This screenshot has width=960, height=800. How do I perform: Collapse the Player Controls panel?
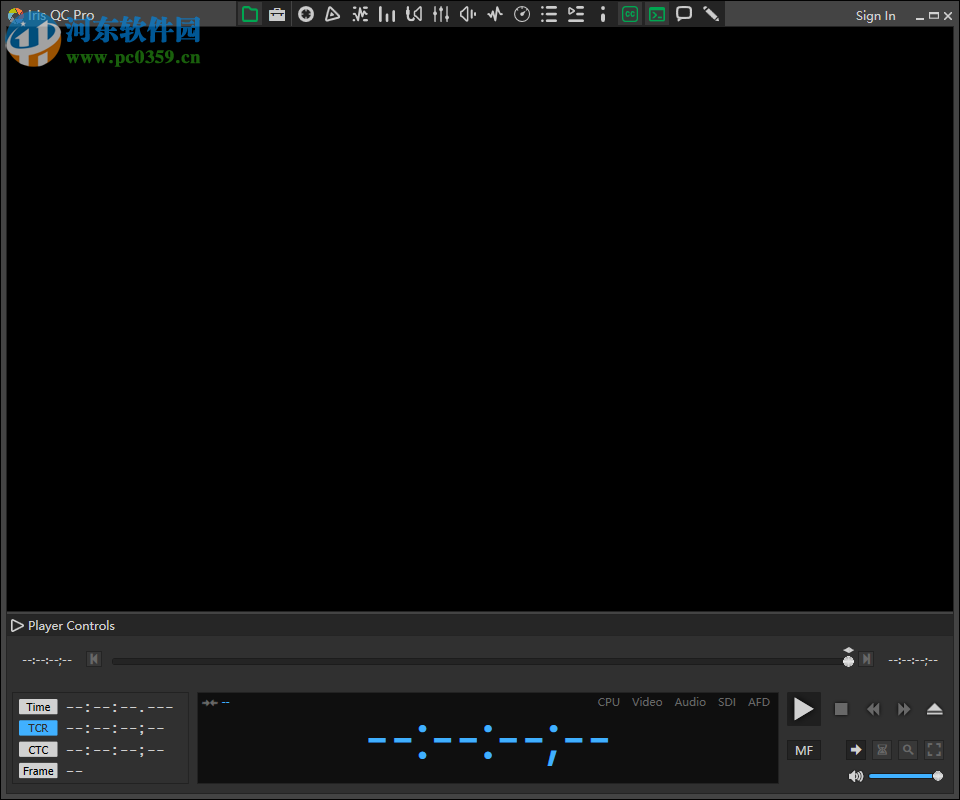click(x=17, y=626)
